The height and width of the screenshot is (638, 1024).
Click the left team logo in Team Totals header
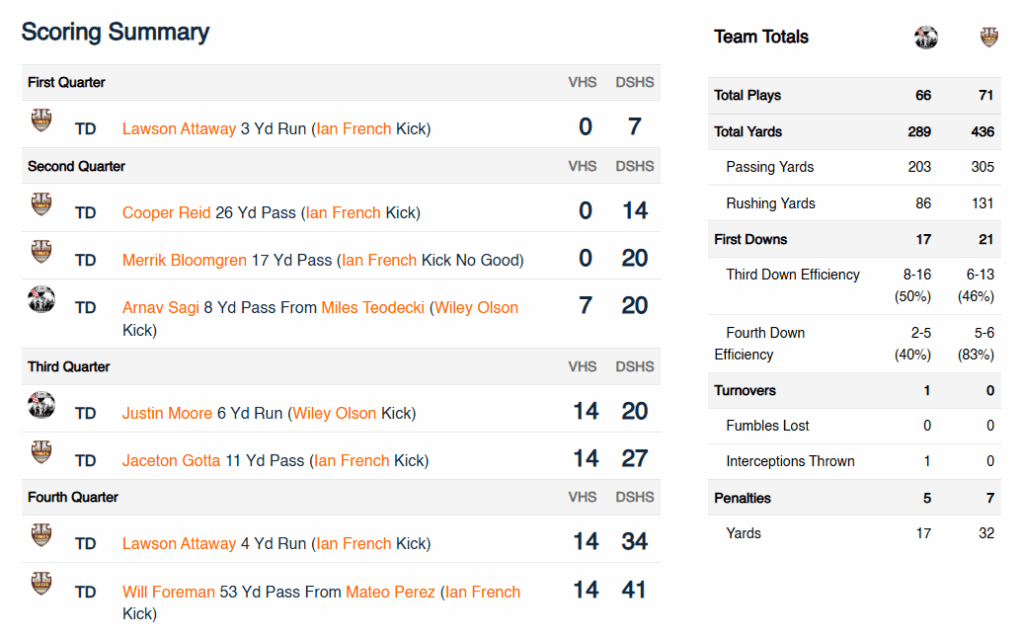(926, 38)
